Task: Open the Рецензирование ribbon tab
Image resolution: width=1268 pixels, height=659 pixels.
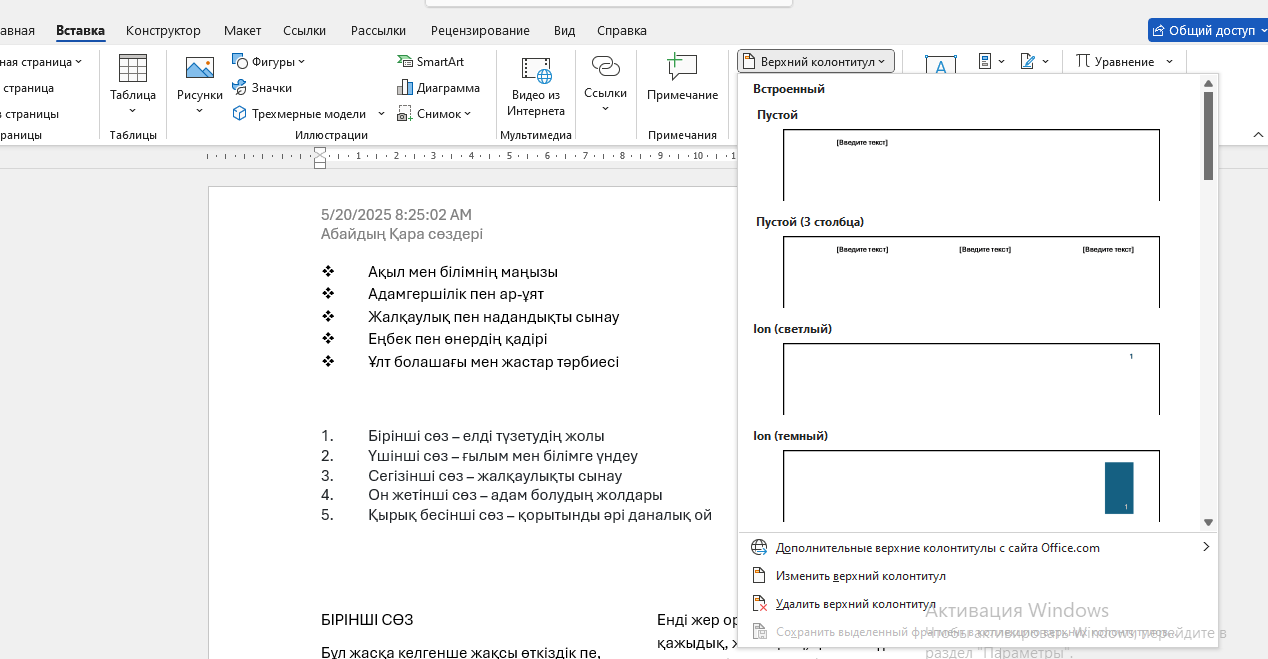Action: click(x=480, y=30)
